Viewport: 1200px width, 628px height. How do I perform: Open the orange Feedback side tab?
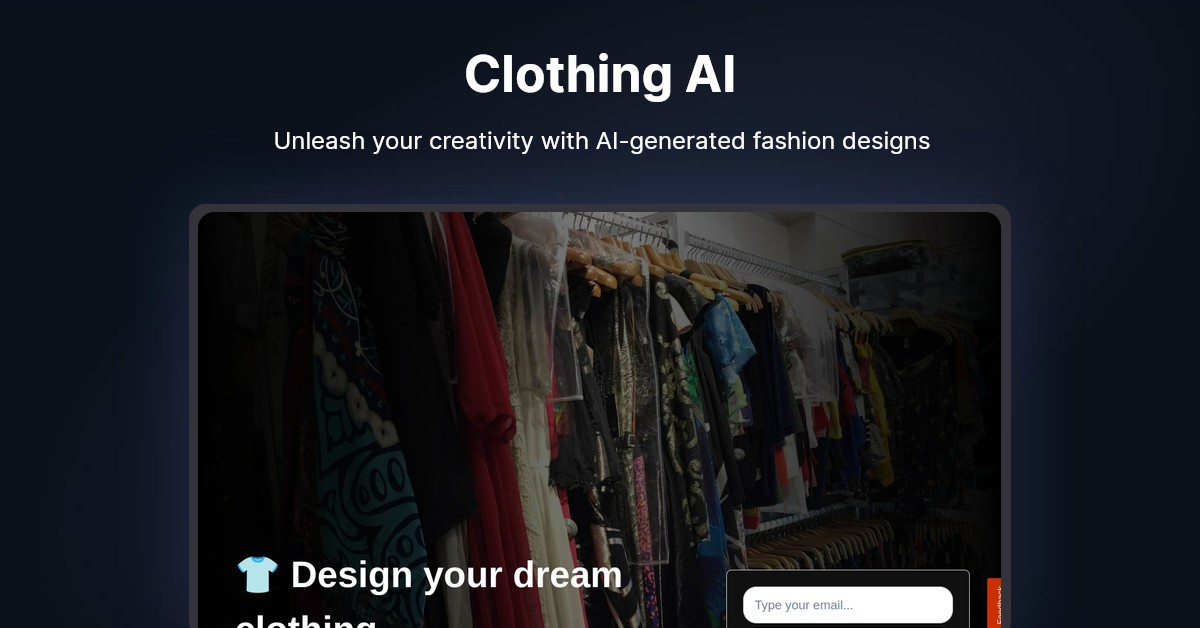pos(994,603)
